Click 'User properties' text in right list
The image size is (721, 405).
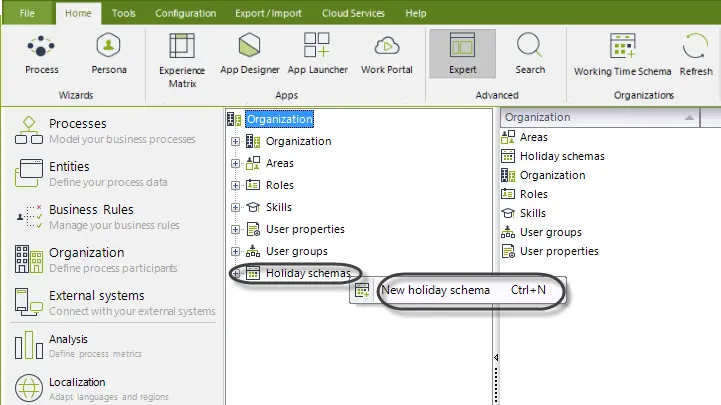559,251
